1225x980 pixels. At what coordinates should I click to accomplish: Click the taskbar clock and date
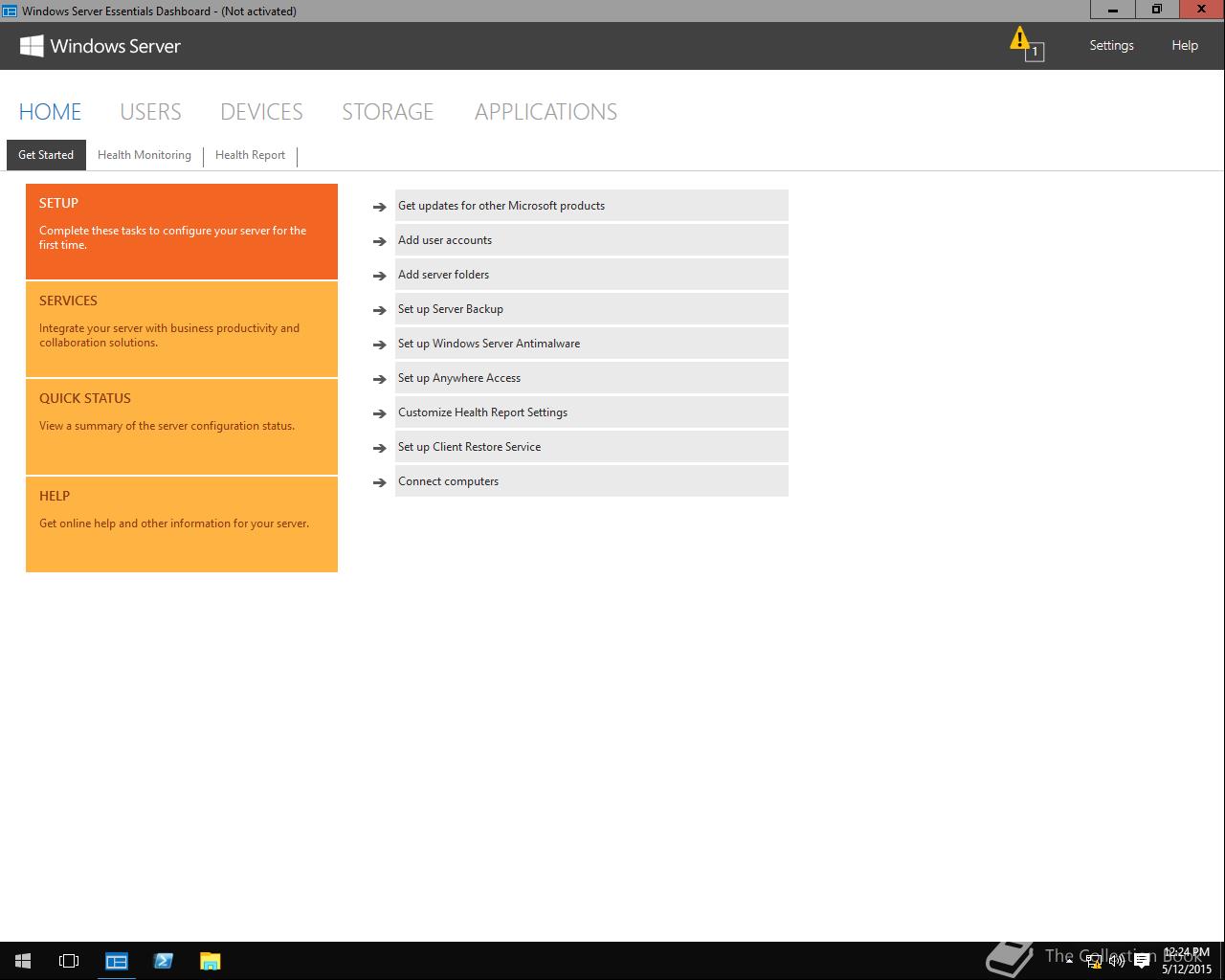point(1187,961)
